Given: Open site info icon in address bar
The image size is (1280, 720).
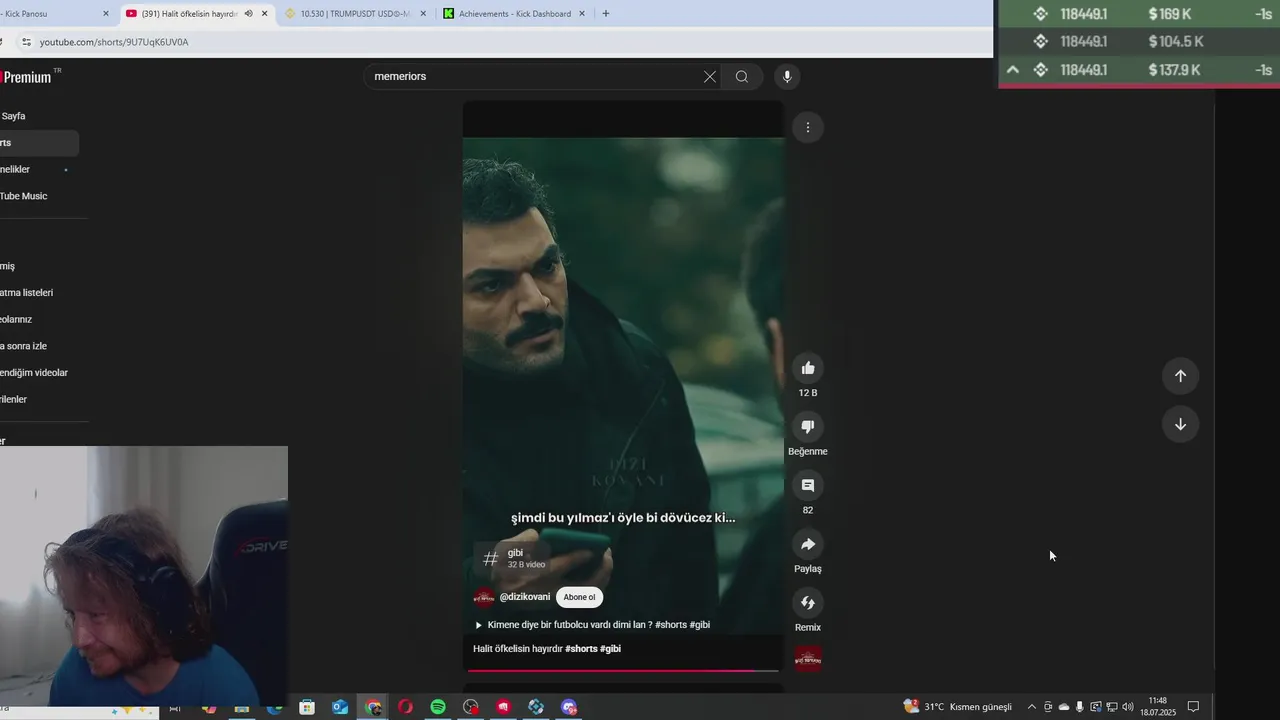Looking at the screenshot, I should click(x=26, y=42).
